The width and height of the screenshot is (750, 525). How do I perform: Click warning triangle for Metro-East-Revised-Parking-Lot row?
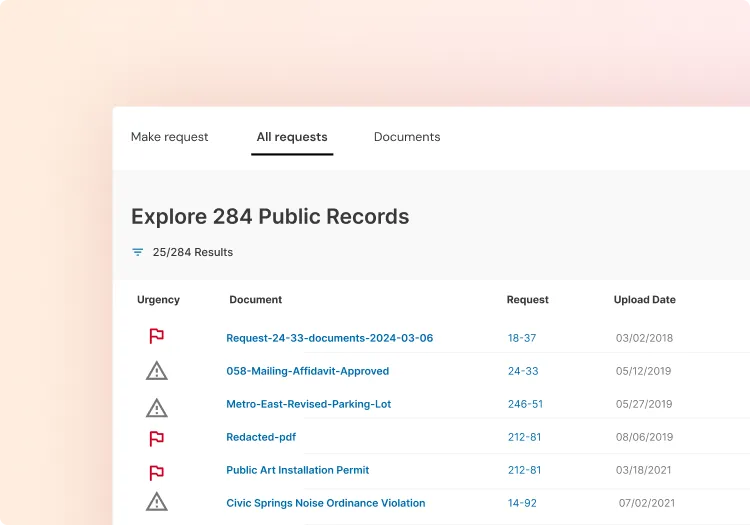tap(156, 407)
